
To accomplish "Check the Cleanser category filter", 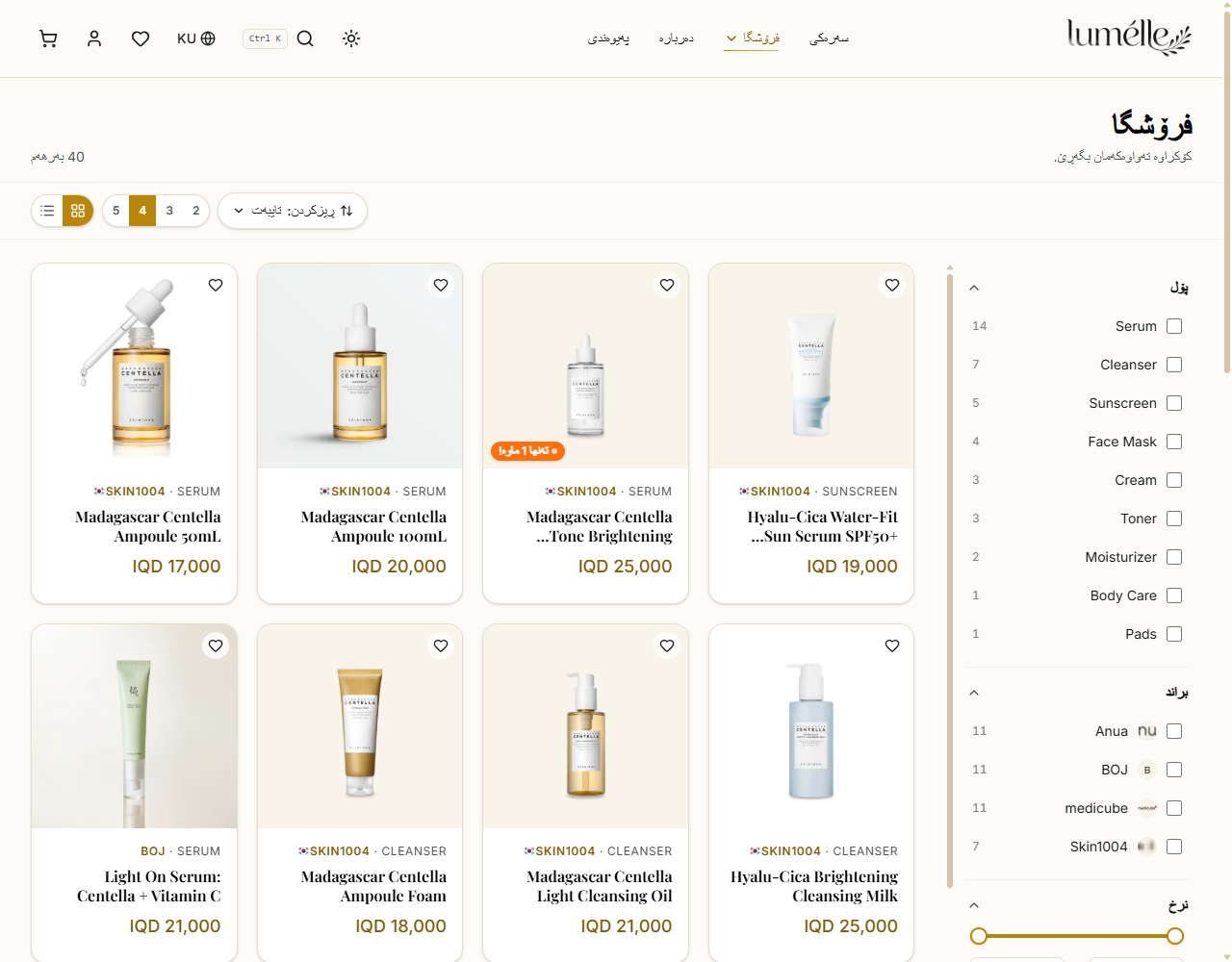I will pos(1174,365).
